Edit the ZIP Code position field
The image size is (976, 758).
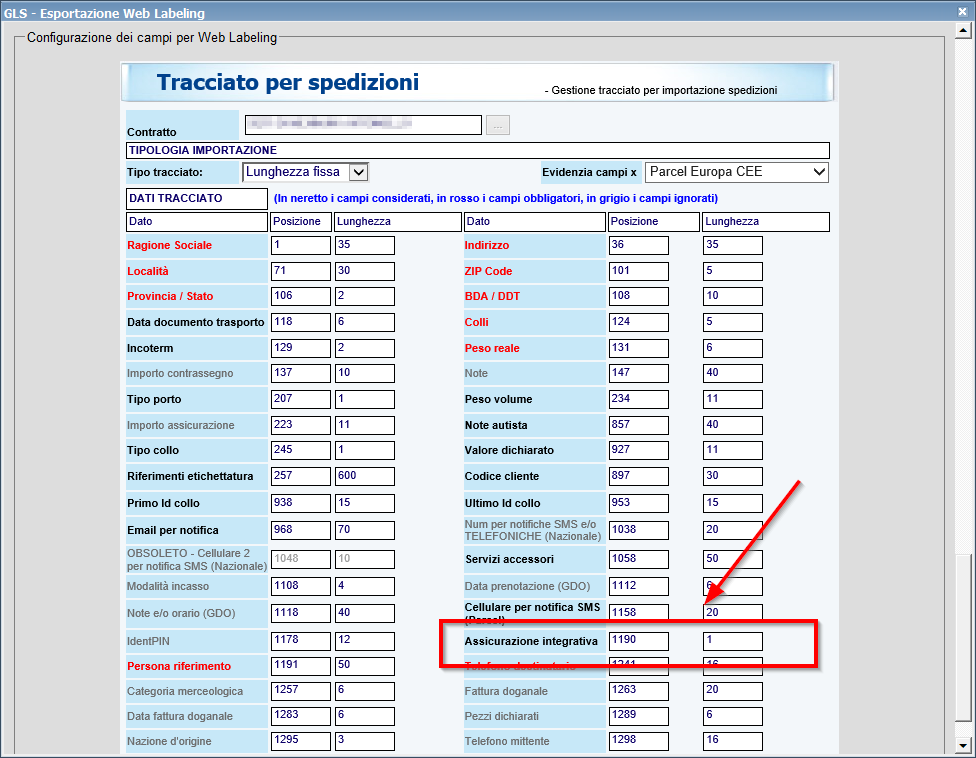639,271
